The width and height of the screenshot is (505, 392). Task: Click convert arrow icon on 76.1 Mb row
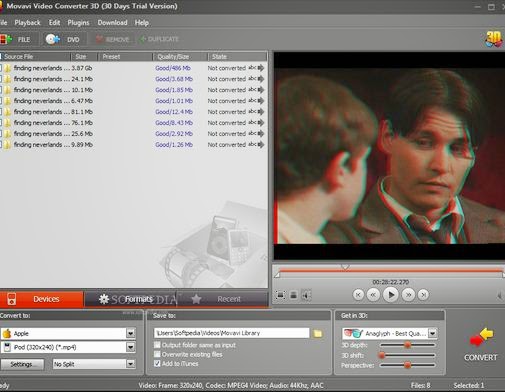pyautogui.click(x=261, y=123)
